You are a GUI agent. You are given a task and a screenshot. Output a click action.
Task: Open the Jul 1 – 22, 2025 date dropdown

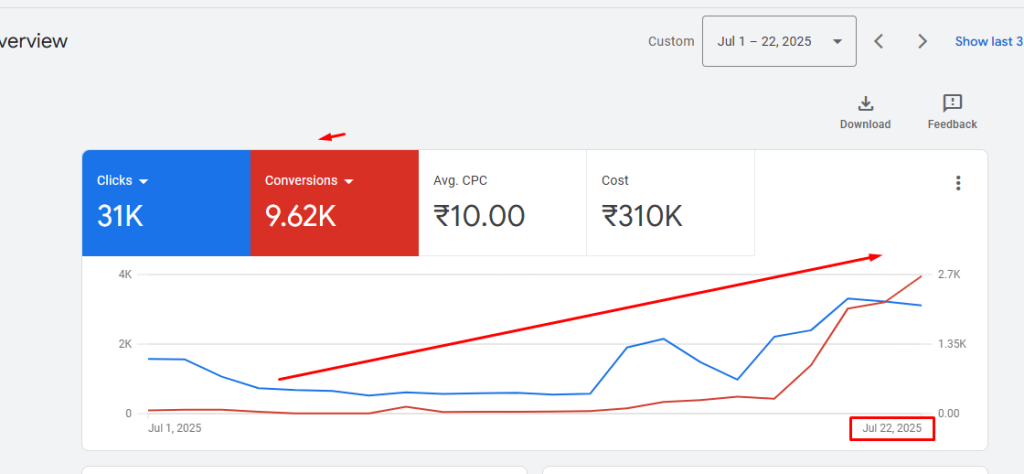pos(778,41)
